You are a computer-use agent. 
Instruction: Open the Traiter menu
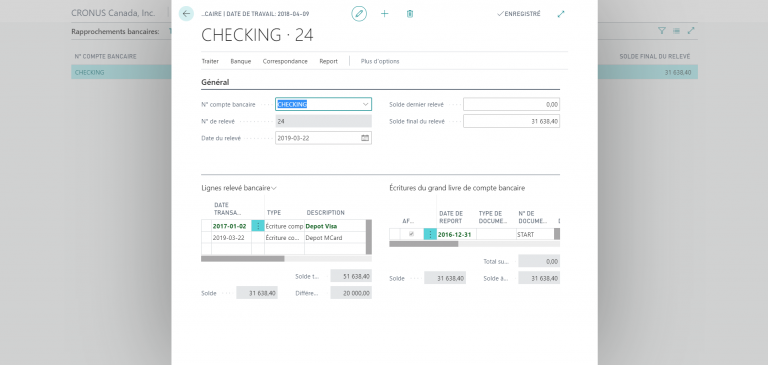click(210, 61)
